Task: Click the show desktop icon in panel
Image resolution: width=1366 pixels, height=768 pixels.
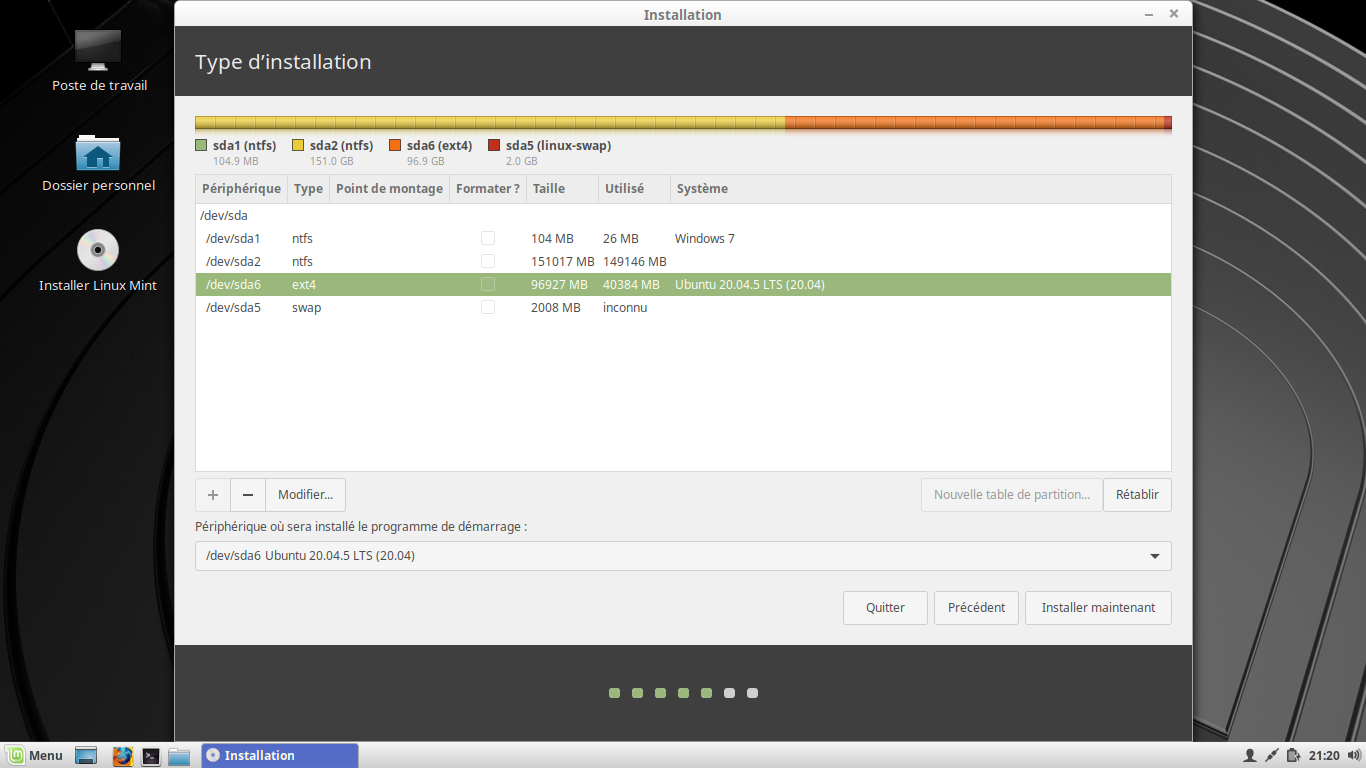Action: coord(86,756)
